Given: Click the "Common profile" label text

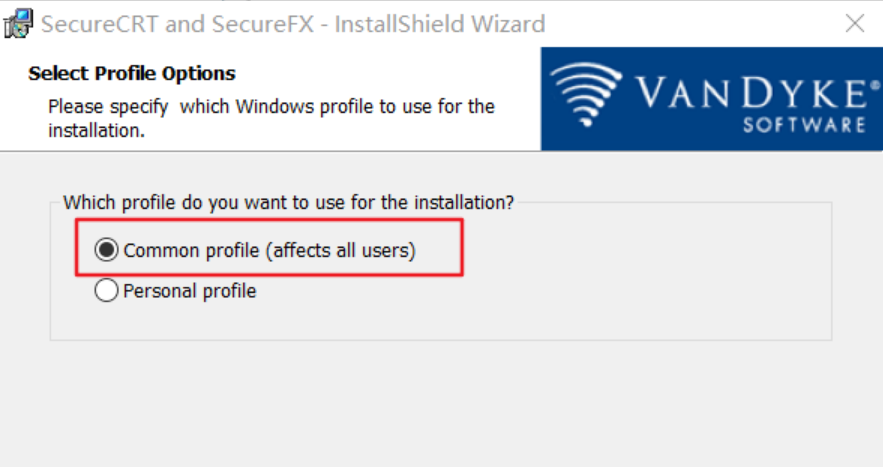Looking at the screenshot, I should pos(192,250).
